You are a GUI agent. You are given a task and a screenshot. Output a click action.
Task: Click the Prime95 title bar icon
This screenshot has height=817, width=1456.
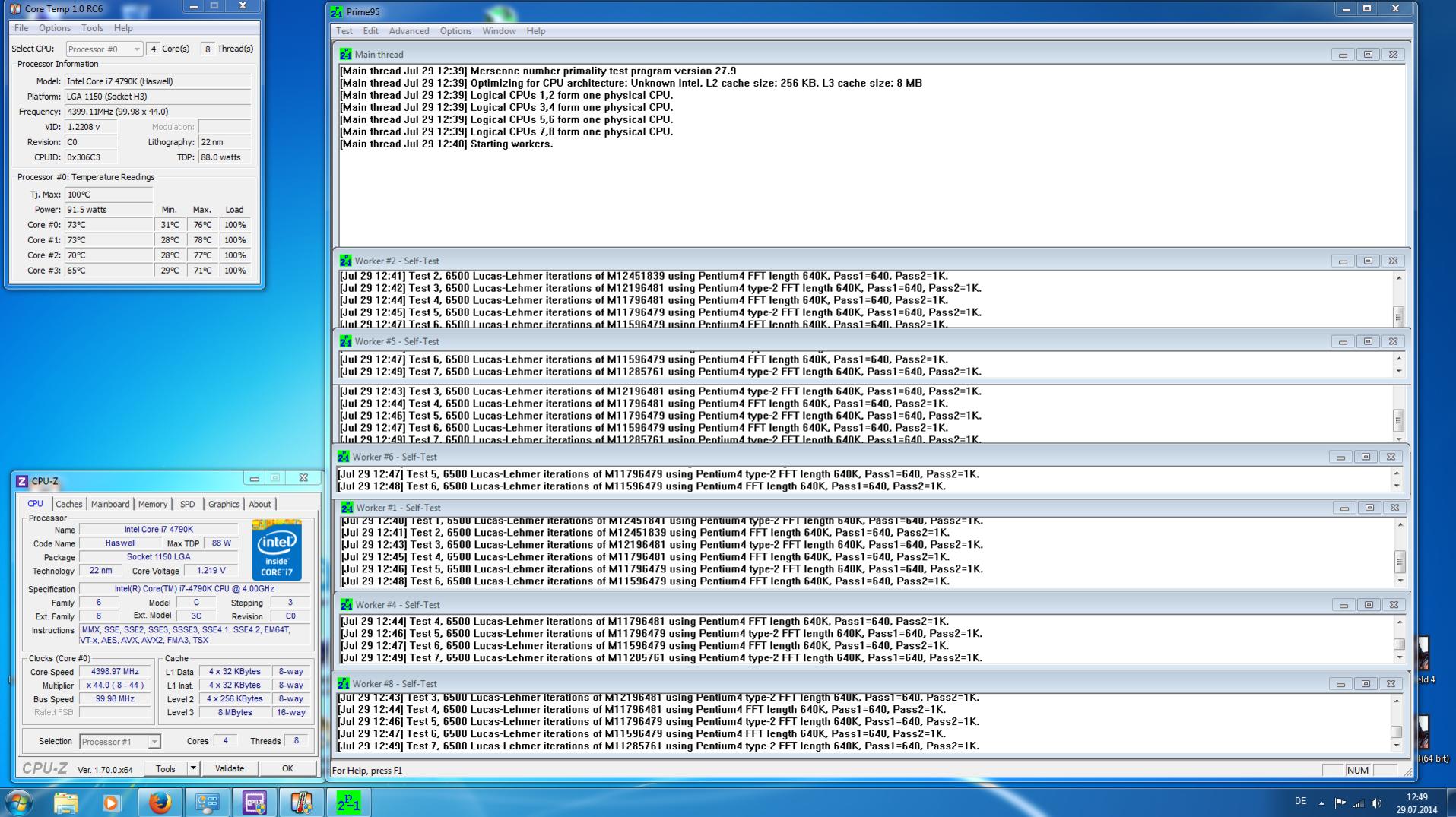(x=337, y=11)
